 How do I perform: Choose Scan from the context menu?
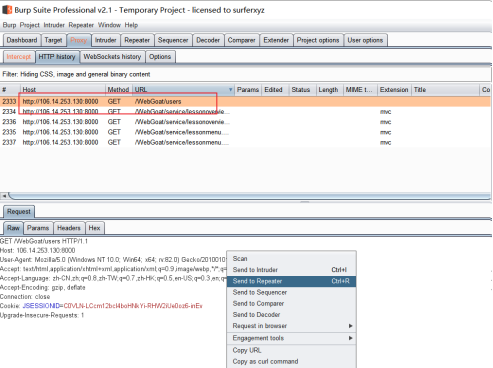[291, 259]
